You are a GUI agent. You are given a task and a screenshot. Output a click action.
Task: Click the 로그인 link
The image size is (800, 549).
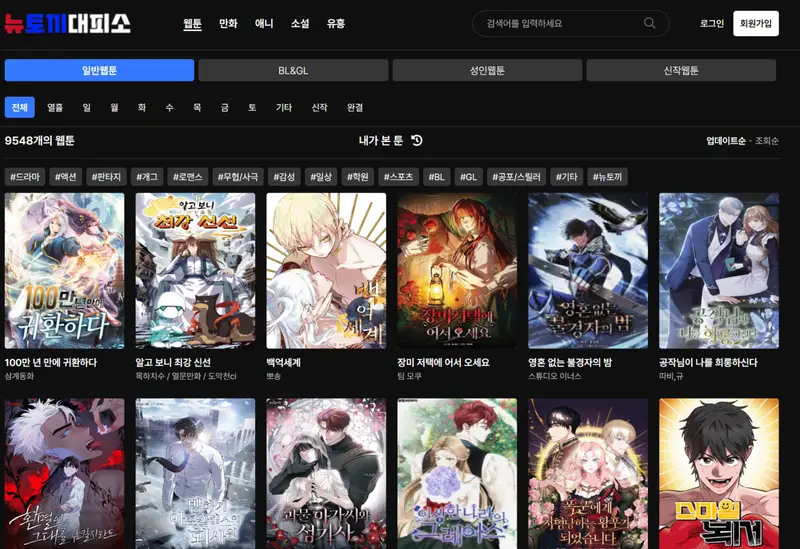[712, 23]
